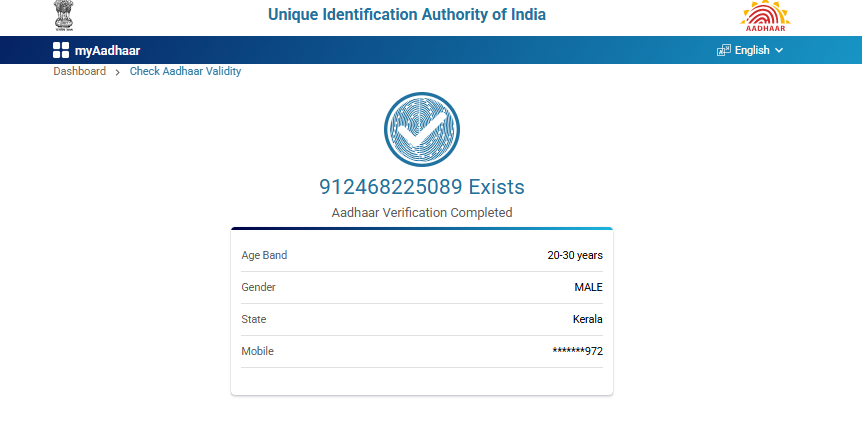Click the Aadhaar Verification Completed text
The image size is (862, 421).
coord(421,212)
